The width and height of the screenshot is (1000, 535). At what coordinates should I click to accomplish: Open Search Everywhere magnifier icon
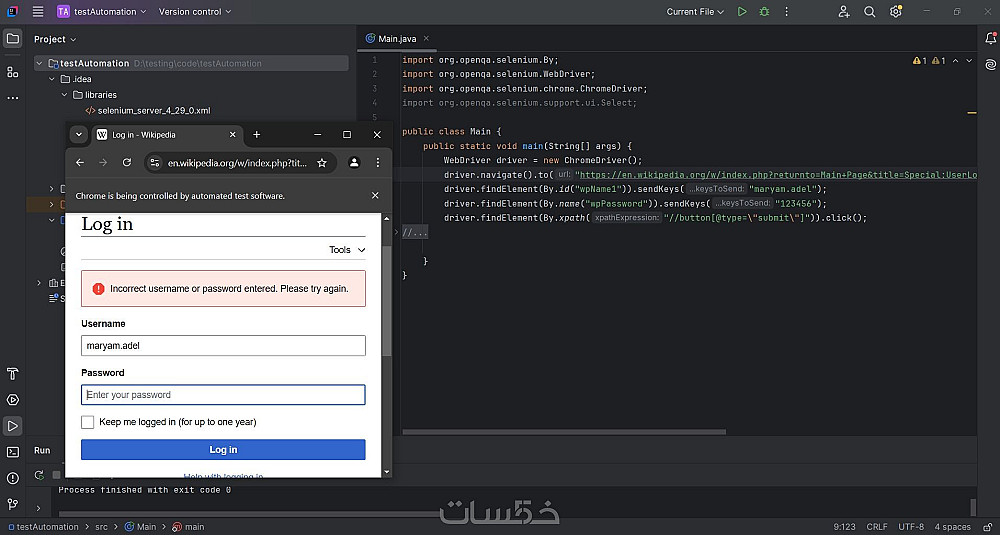[x=870, y=11]
